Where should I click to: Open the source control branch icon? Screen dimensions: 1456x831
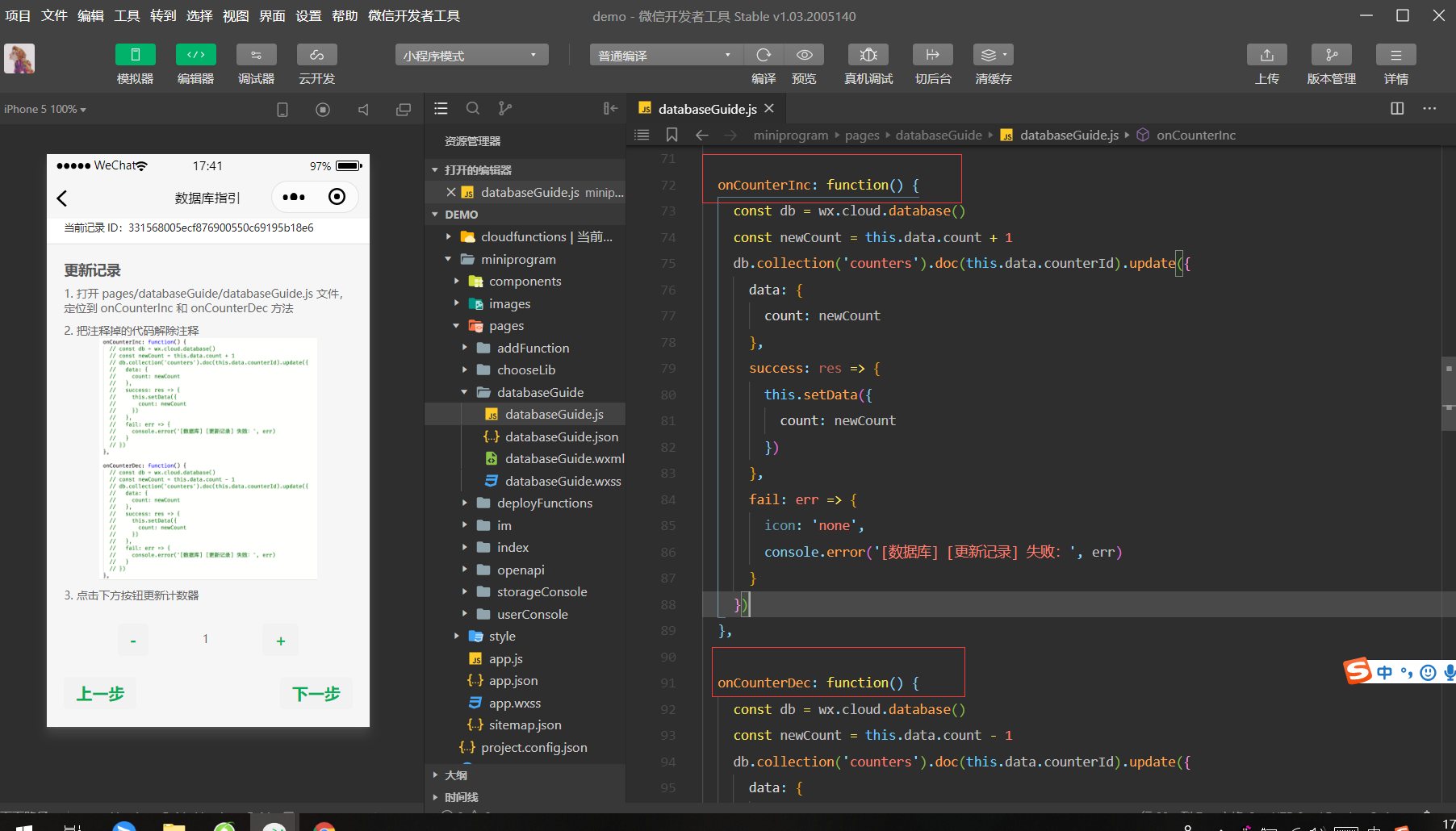click(505, 109)
